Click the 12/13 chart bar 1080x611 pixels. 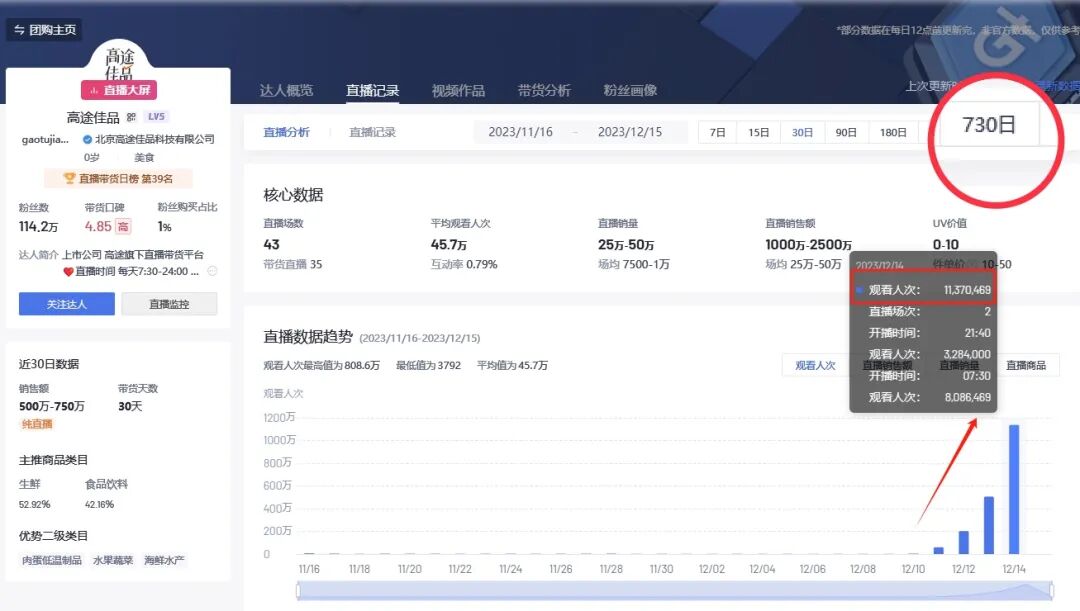(989, 525)
